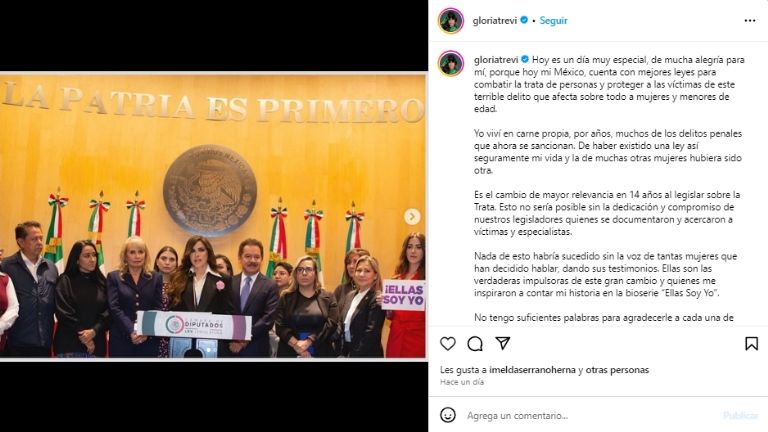Image resolution: width=768 pixels, height=432 pixels.
Task: Open comments via speech bubble icon
Action: click(475, 344)
